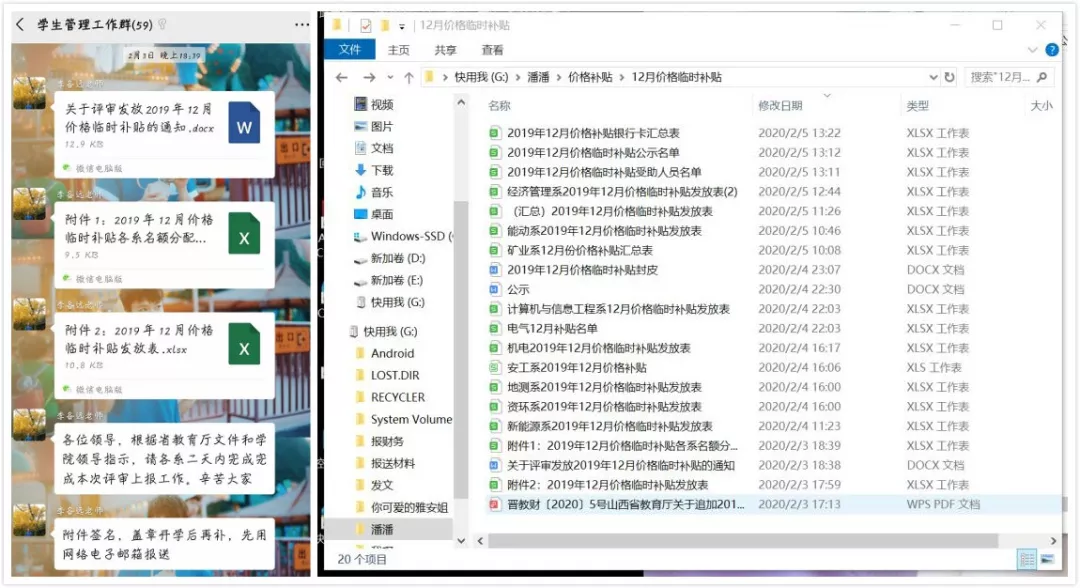Click the refresh icon beside the address bar
Screen dimensions: 1080x588
(949, 77)
